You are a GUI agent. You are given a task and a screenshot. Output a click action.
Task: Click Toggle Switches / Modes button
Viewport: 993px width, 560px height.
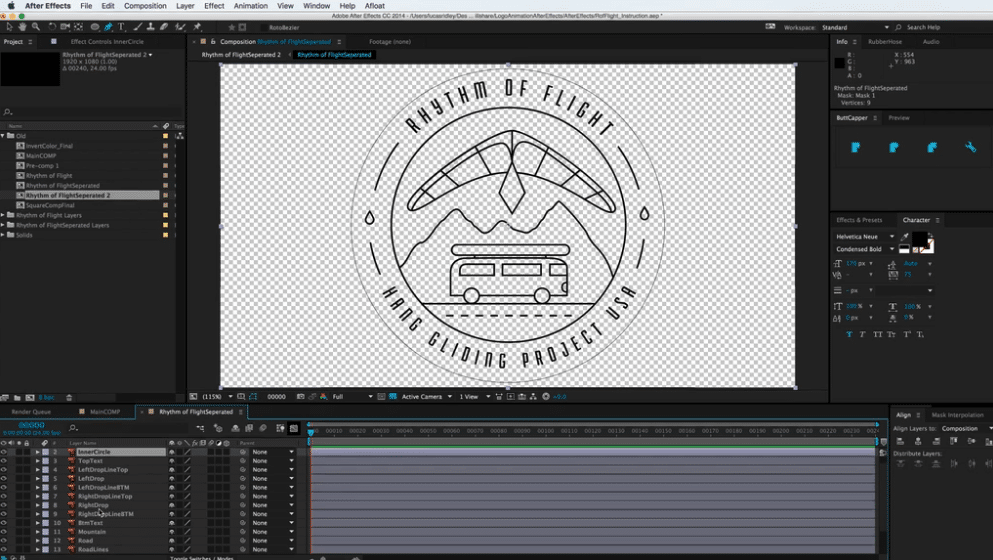201,558
